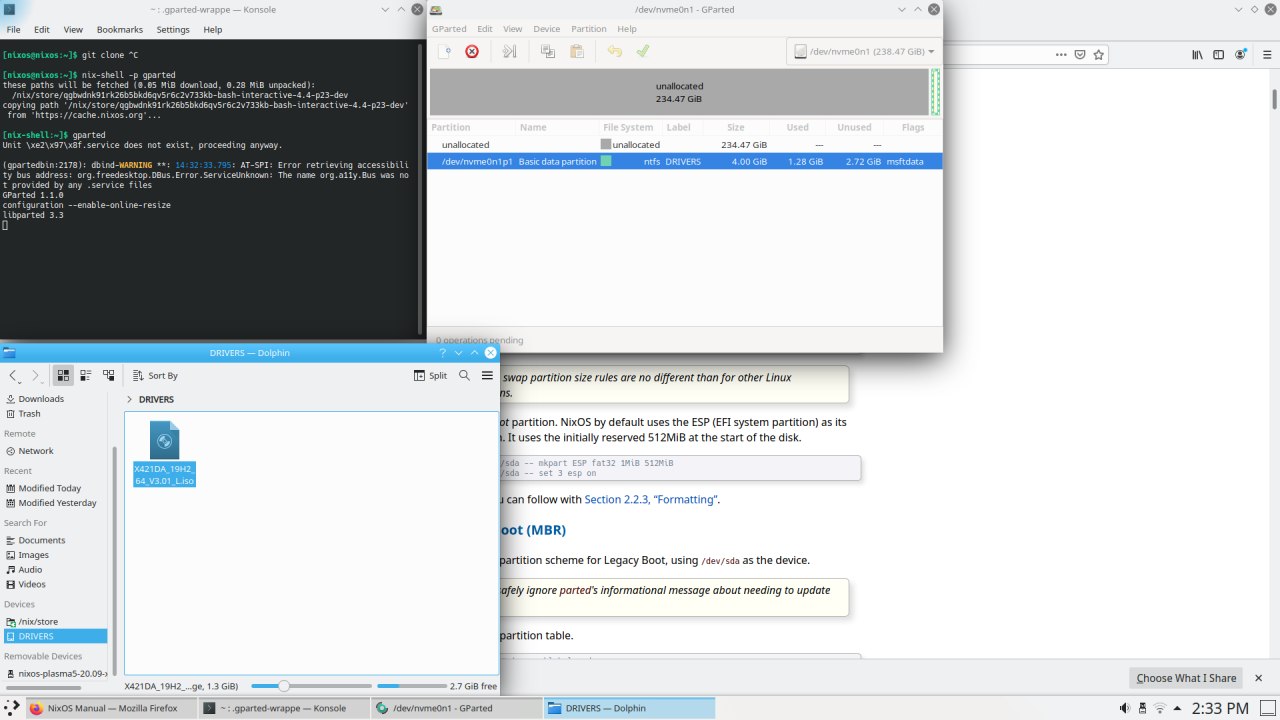Go forward in Dolphin navigation
Viewport: 1280px width, 720px height.
(x=36, y=375)
